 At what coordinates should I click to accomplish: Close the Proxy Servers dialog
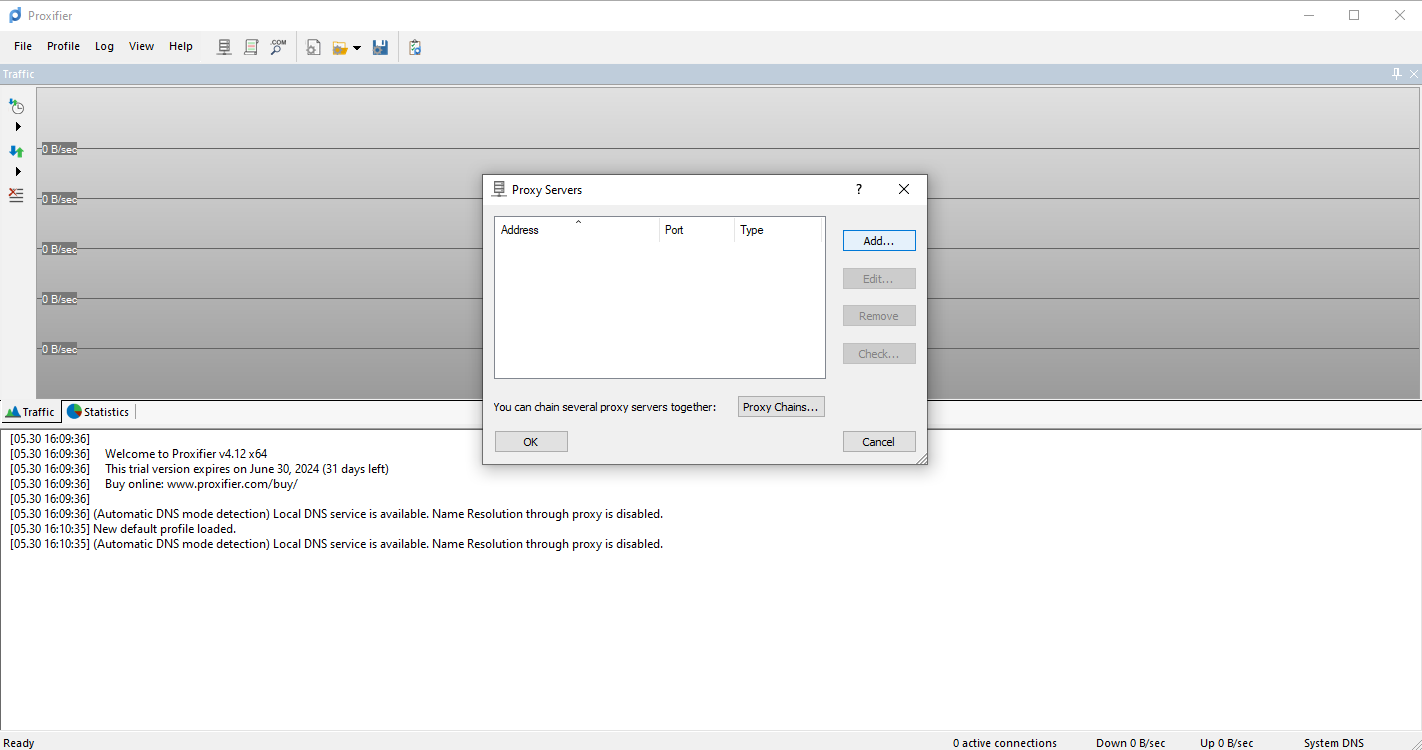[x=904, y=189]
